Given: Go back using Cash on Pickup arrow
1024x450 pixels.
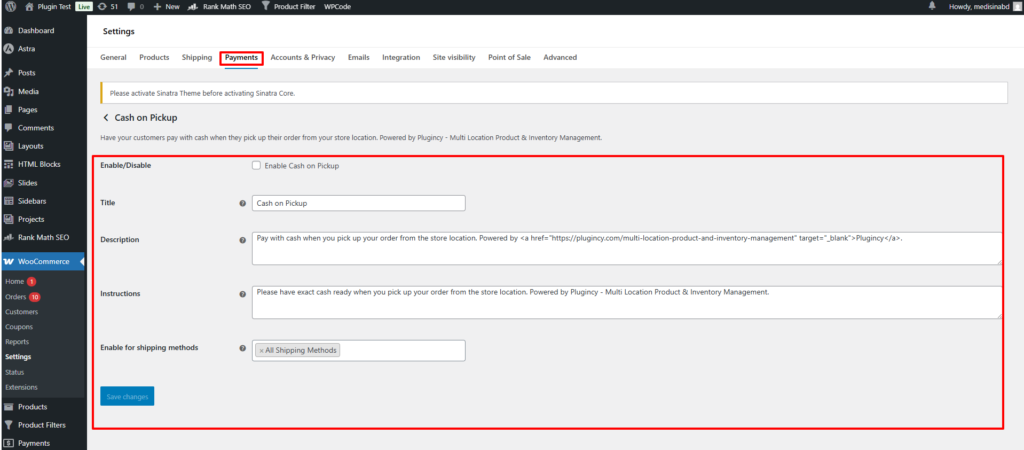Looking at the screenshot, I should coord(106,118).
